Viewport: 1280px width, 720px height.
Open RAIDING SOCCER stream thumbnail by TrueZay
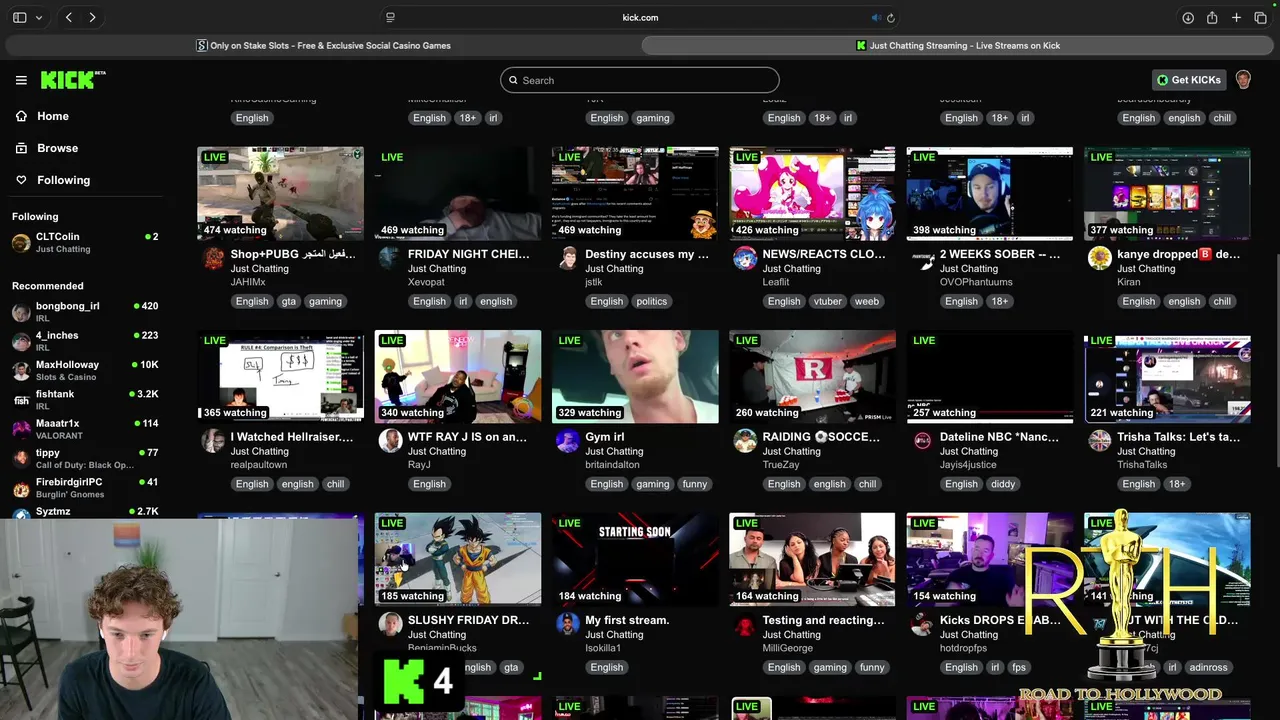[812, 377]
